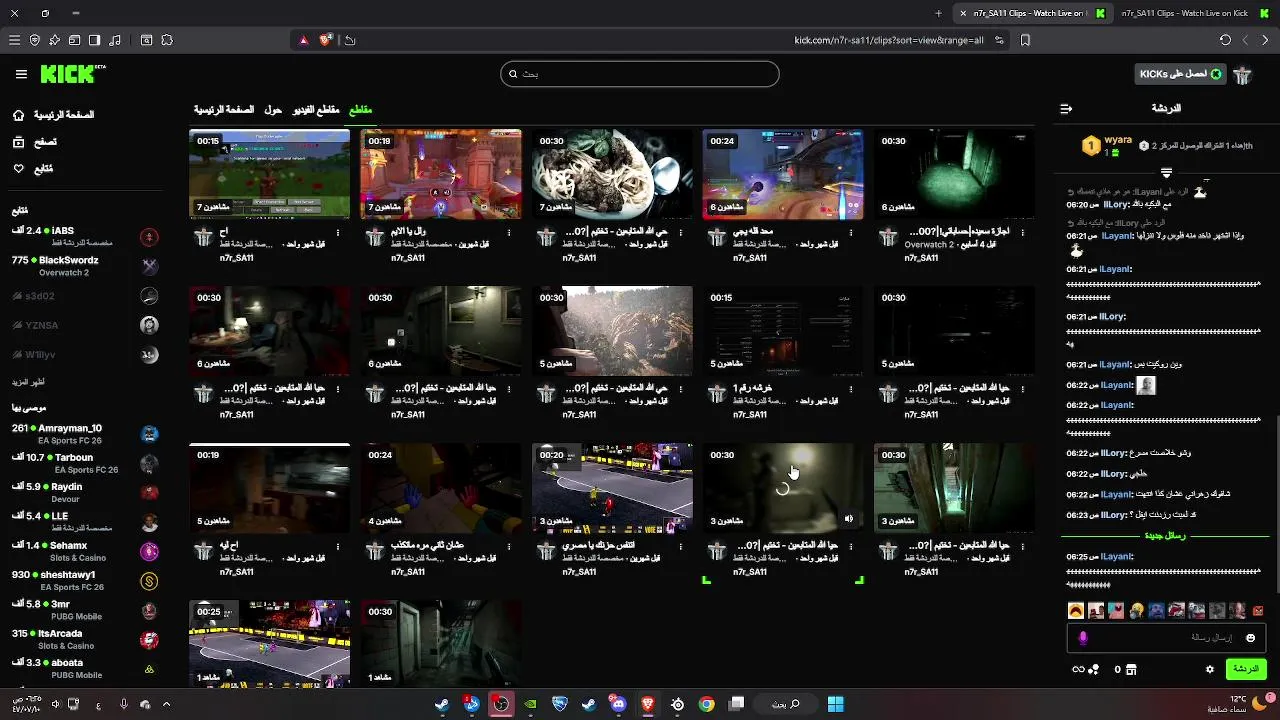Open the KICKs shop icon
The height and width of the screenshot is (720, 1280).
1131,669
